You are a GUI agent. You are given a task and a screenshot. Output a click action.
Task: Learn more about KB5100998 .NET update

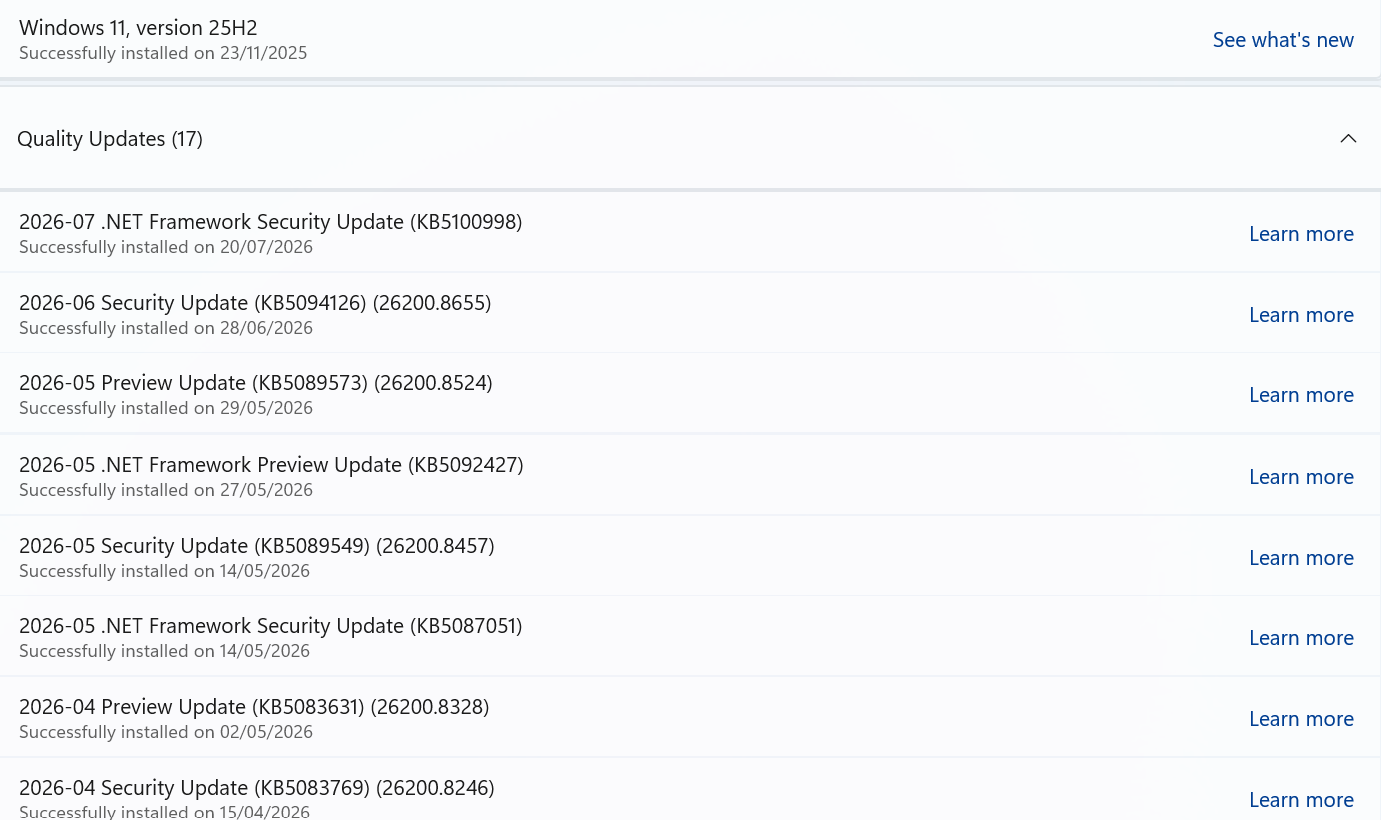click(1301, 234)
